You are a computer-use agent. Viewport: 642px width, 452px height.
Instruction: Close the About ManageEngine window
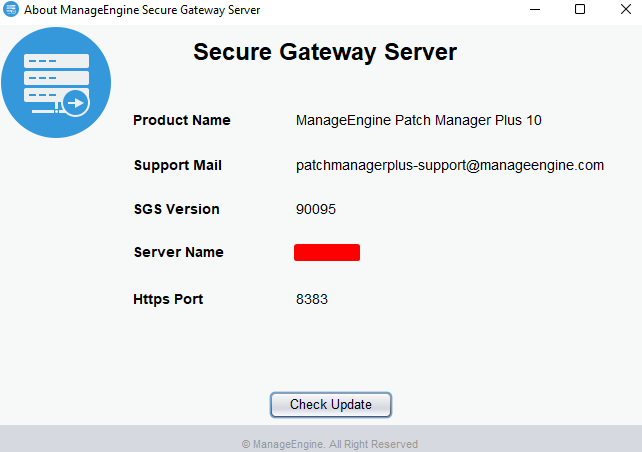point(626,9)
